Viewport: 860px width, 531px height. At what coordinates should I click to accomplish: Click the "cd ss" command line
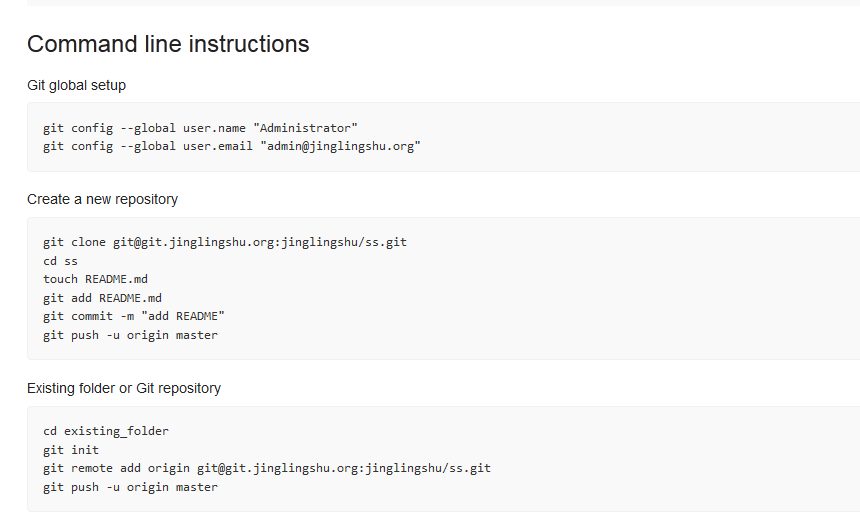tap(60, 261)
